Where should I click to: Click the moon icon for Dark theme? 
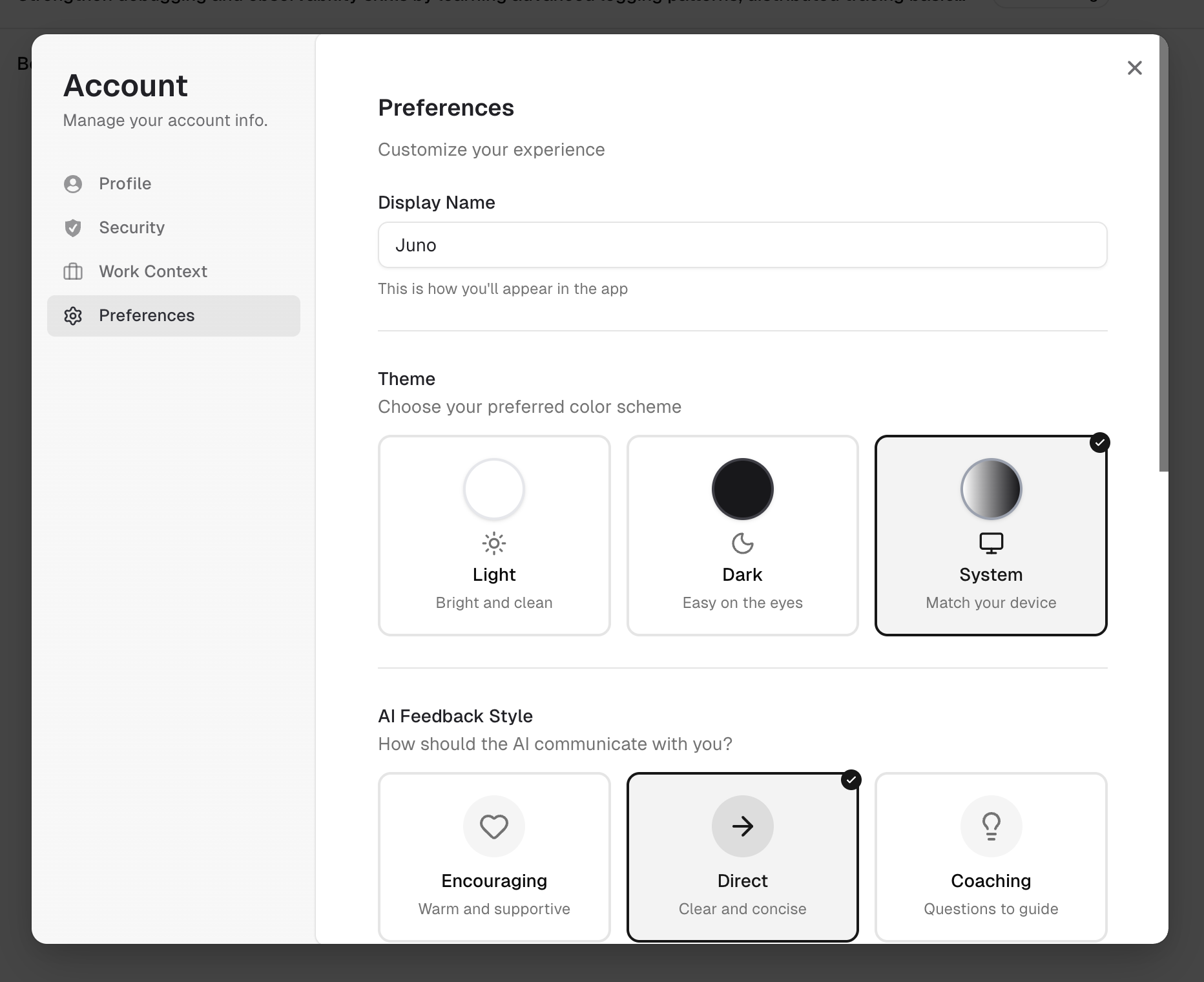[742, 544]
